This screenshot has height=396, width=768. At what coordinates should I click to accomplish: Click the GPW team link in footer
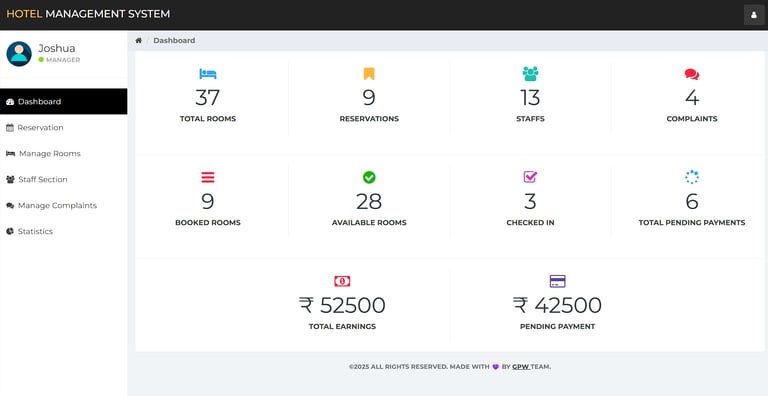pos(521,367)
